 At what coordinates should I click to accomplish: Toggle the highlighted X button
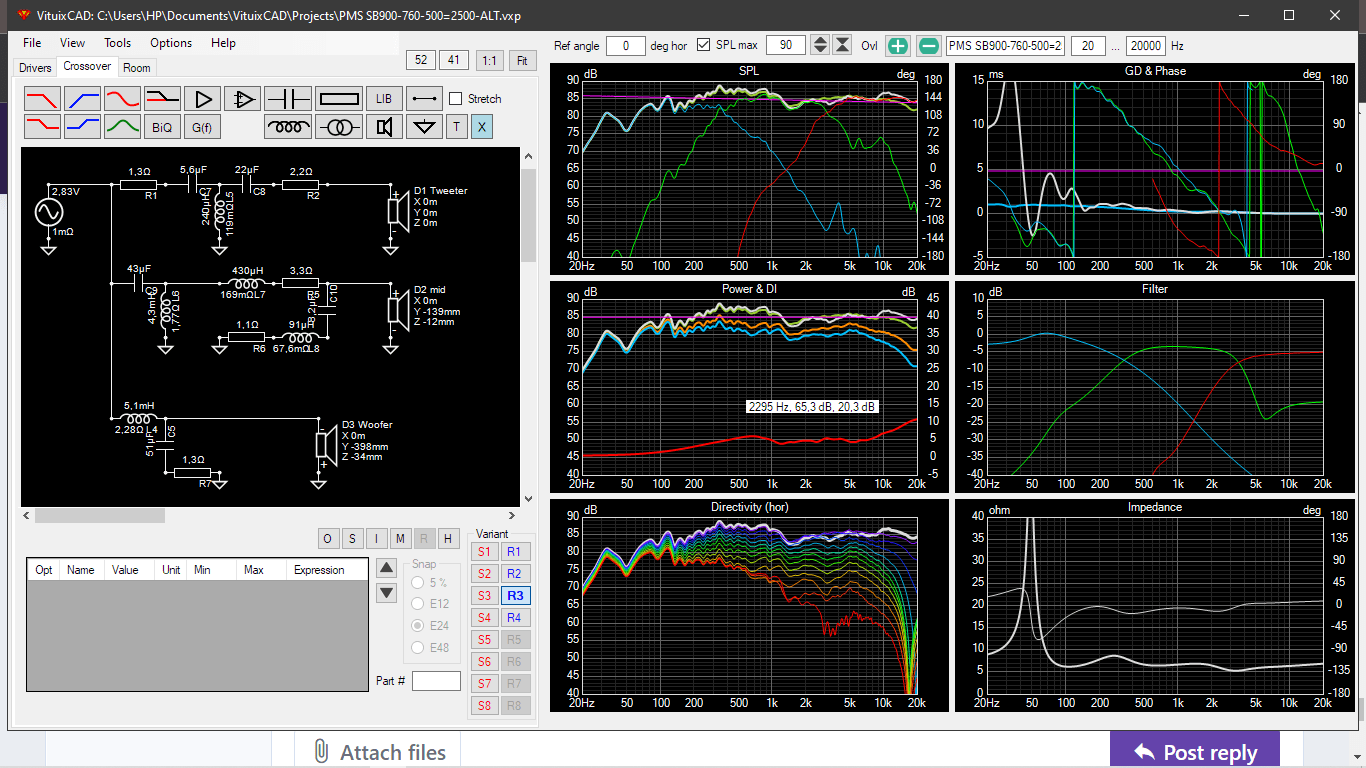pyautogui.click(x=481, y=127)
